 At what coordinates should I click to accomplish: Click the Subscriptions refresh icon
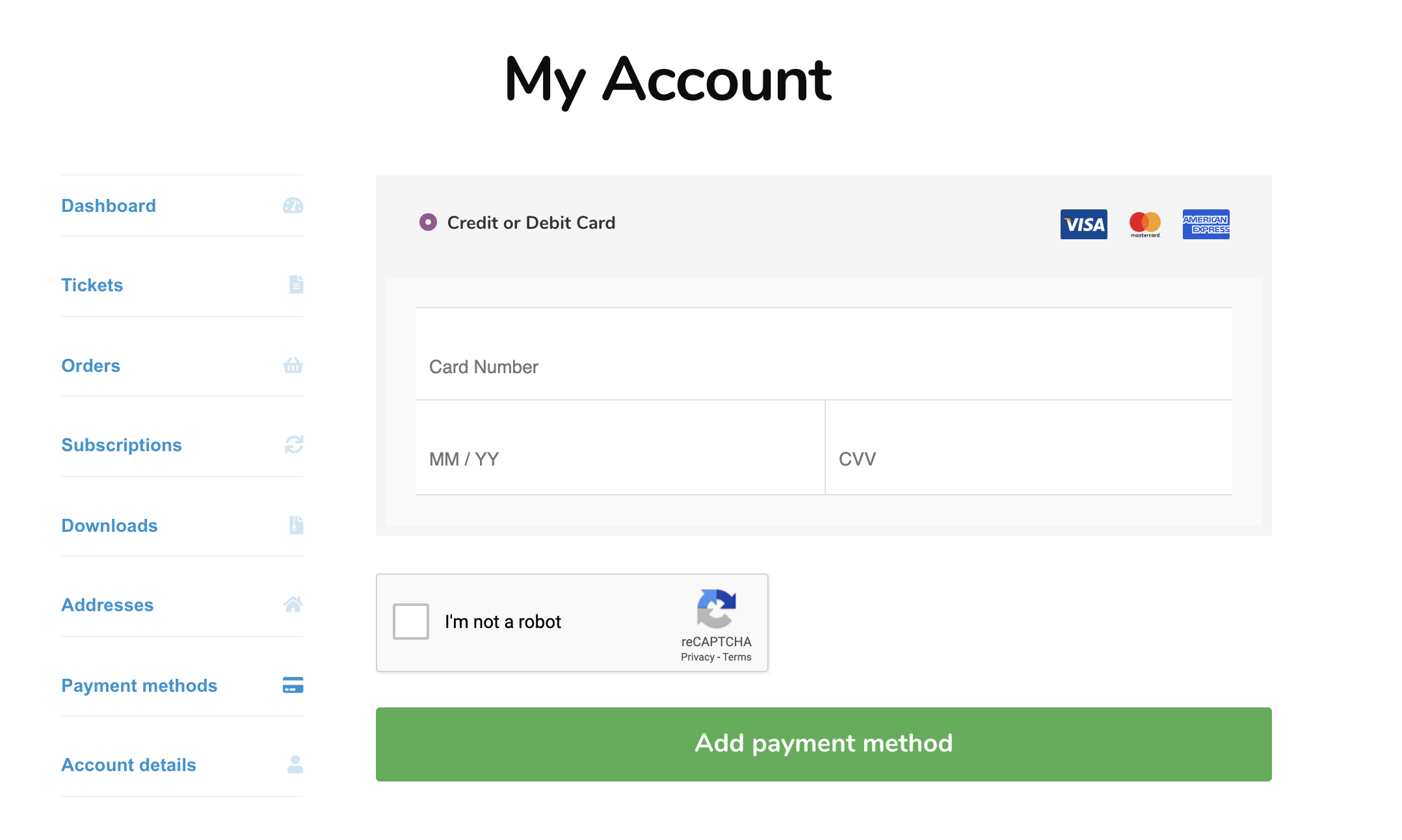294,445
